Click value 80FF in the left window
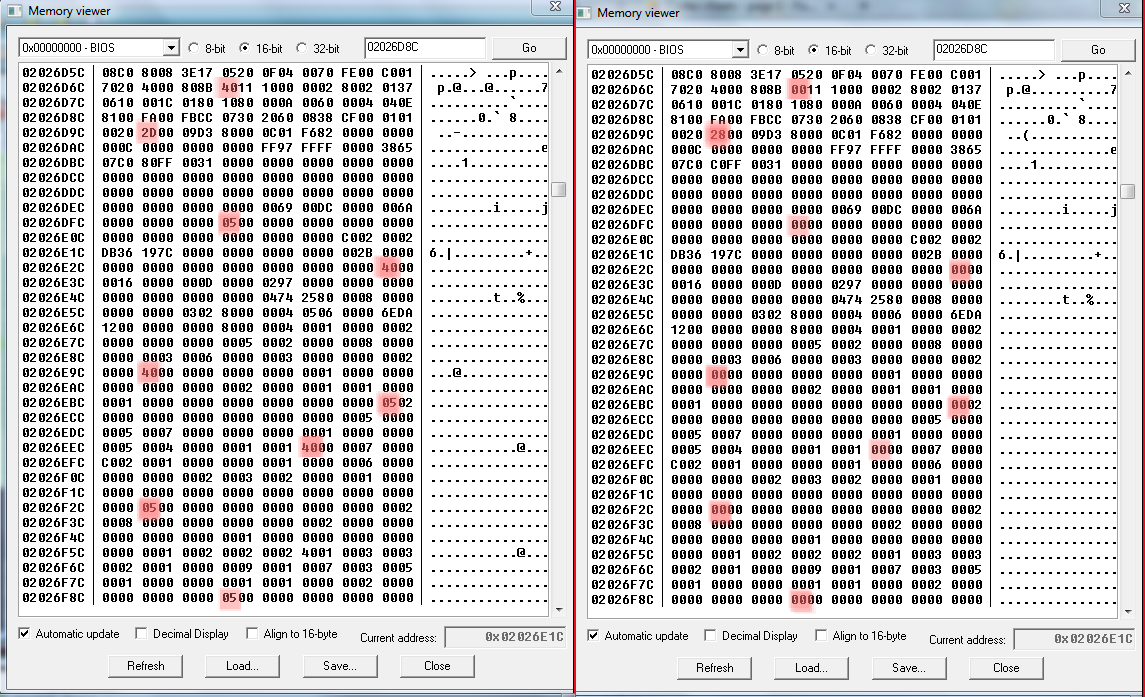Viewport: 1145px width, 697px height. pos(158,162)
